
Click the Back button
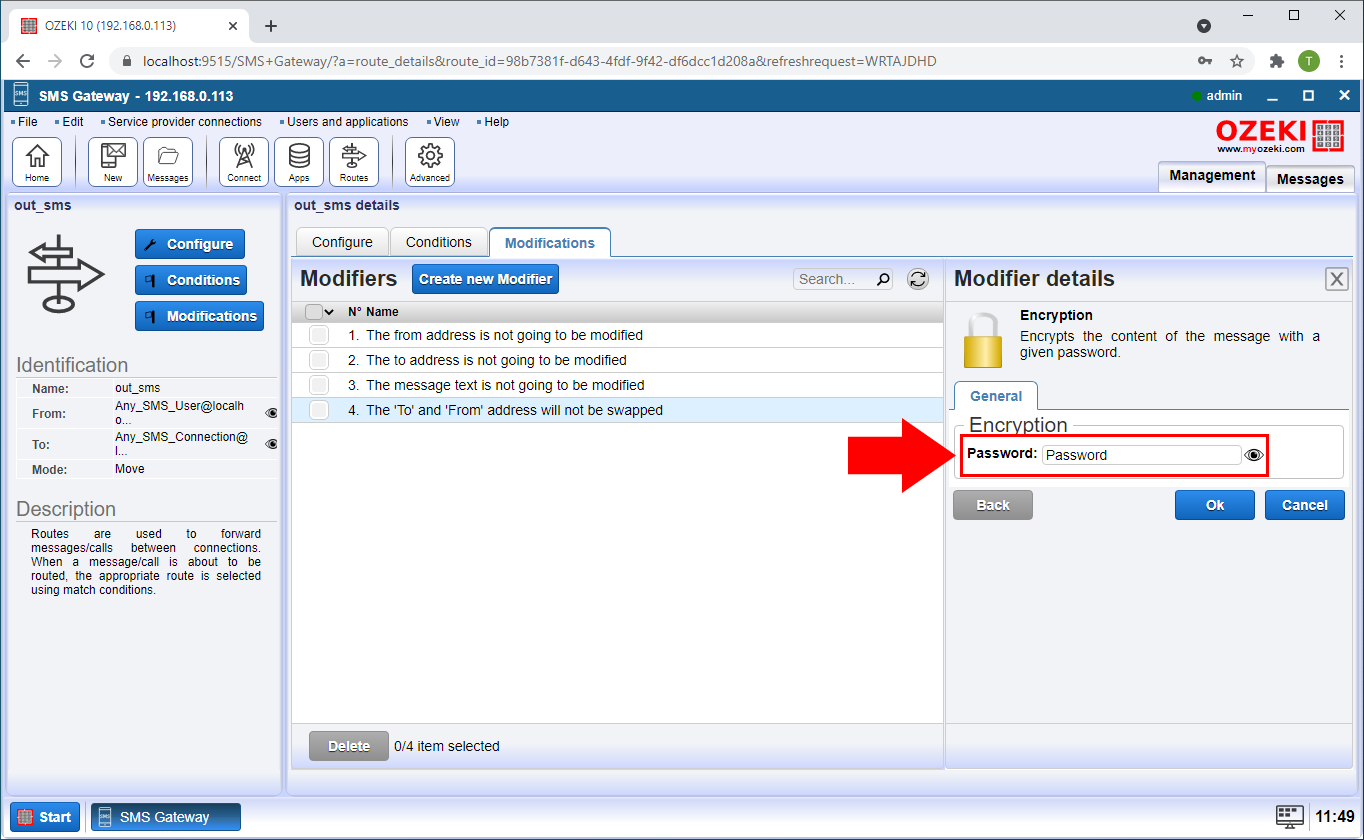[x=993, y=505]
